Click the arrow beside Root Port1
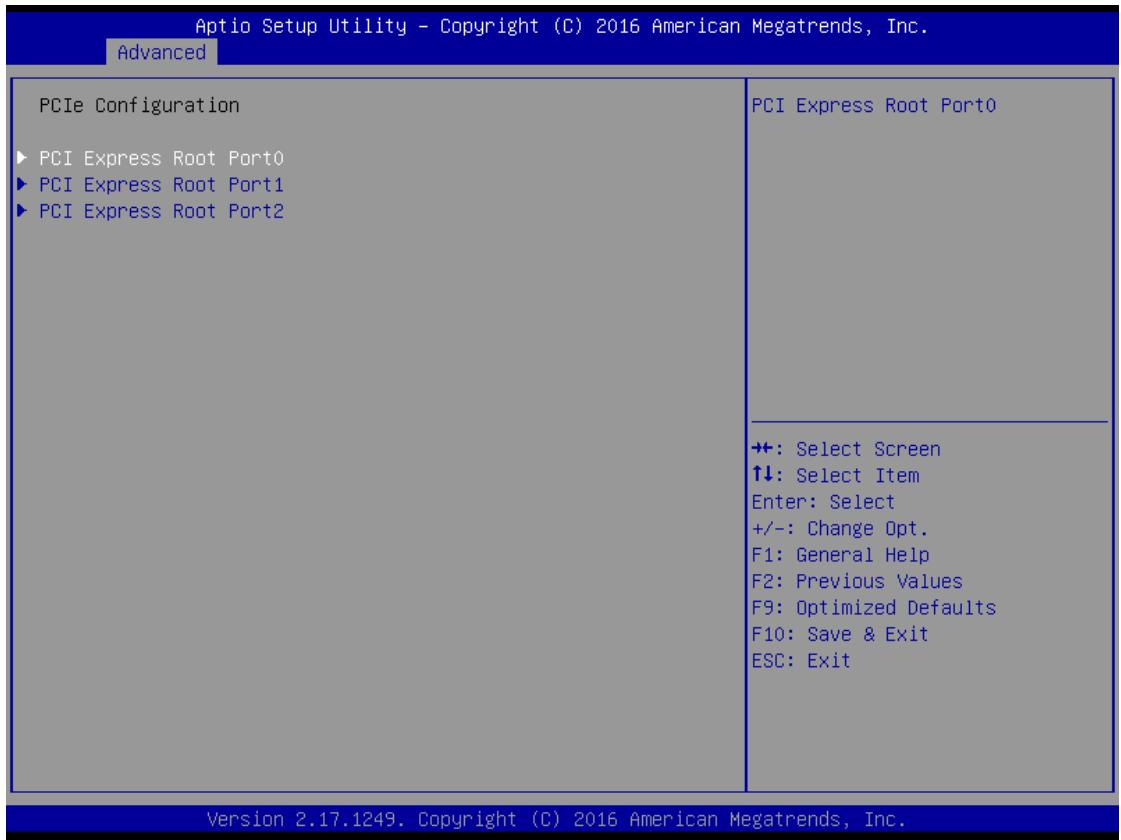Viewport: 1121px width, 840px height. pyautogui.click(x=22, y=184)
